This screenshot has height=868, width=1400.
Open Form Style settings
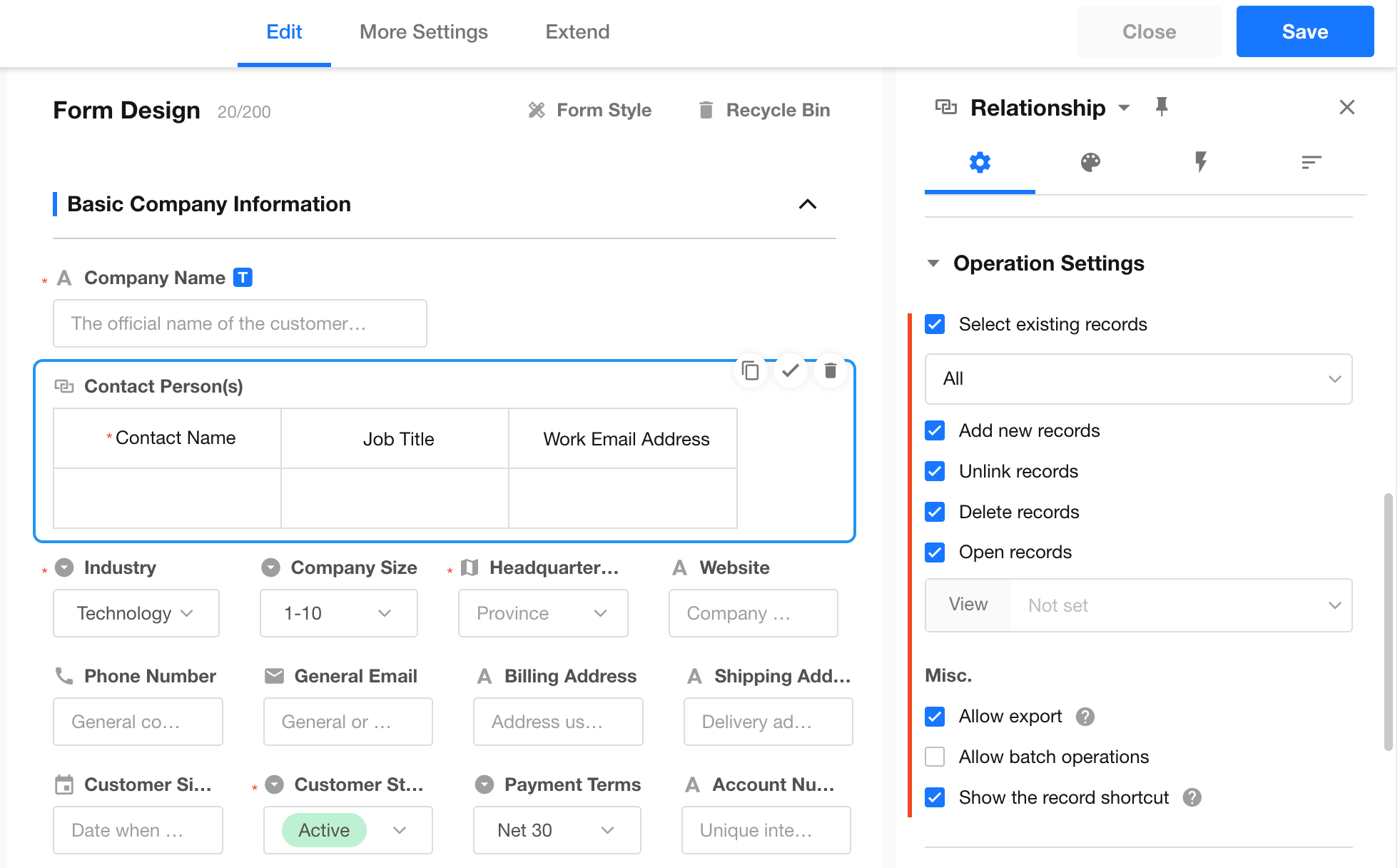coord(589,110)
